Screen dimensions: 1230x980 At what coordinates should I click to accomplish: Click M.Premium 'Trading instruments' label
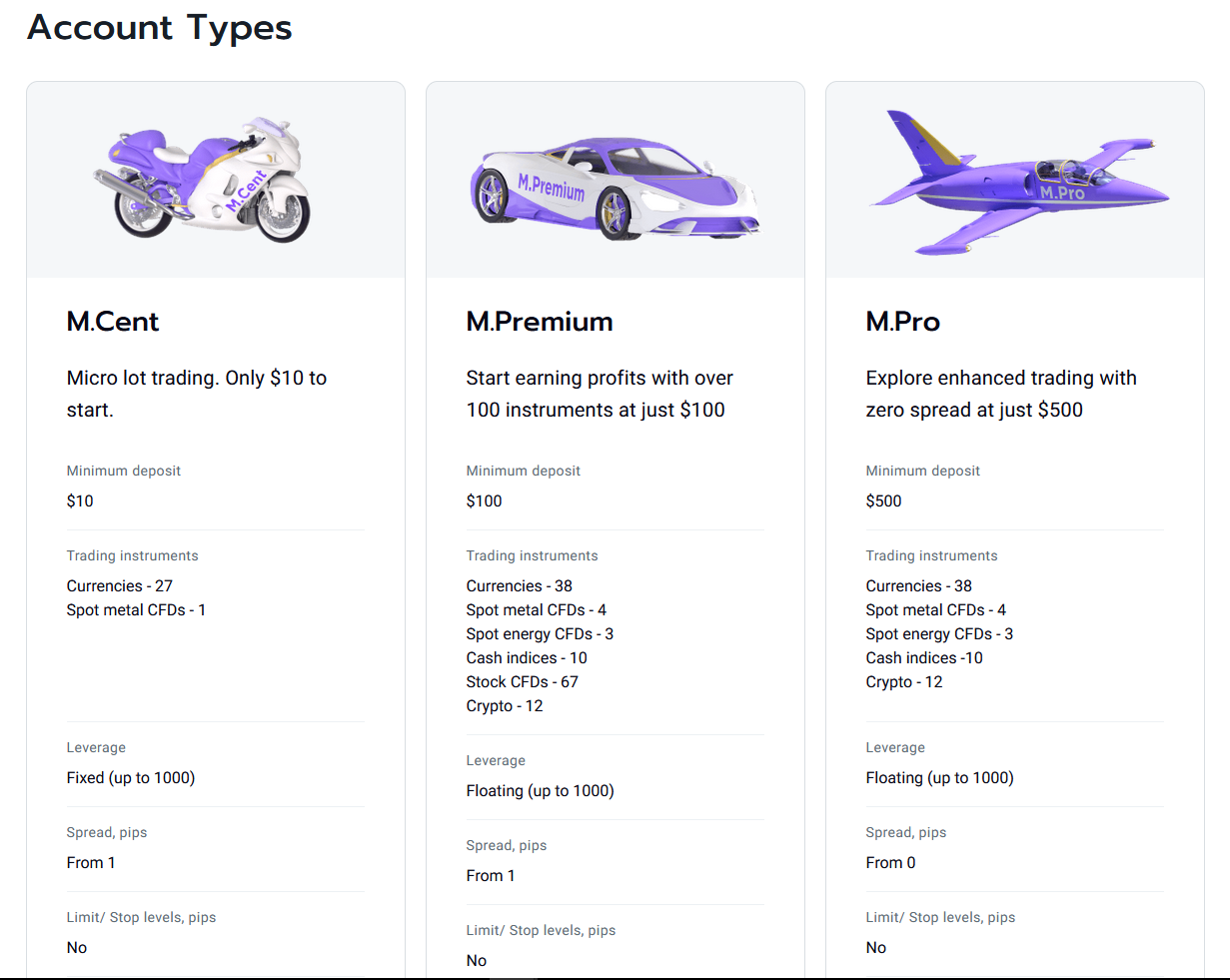point(533,556)
